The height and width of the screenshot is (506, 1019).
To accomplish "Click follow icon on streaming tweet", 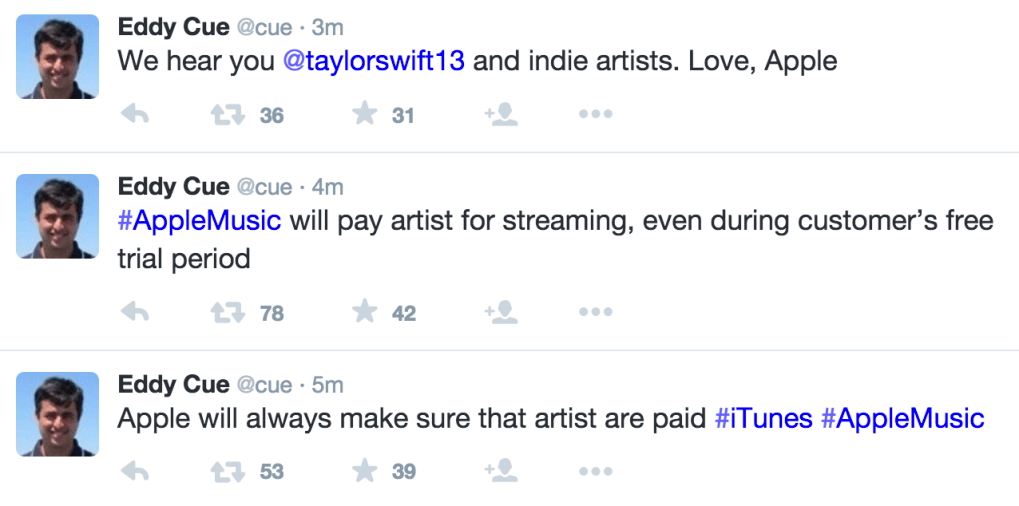I will tap(501, 312).
